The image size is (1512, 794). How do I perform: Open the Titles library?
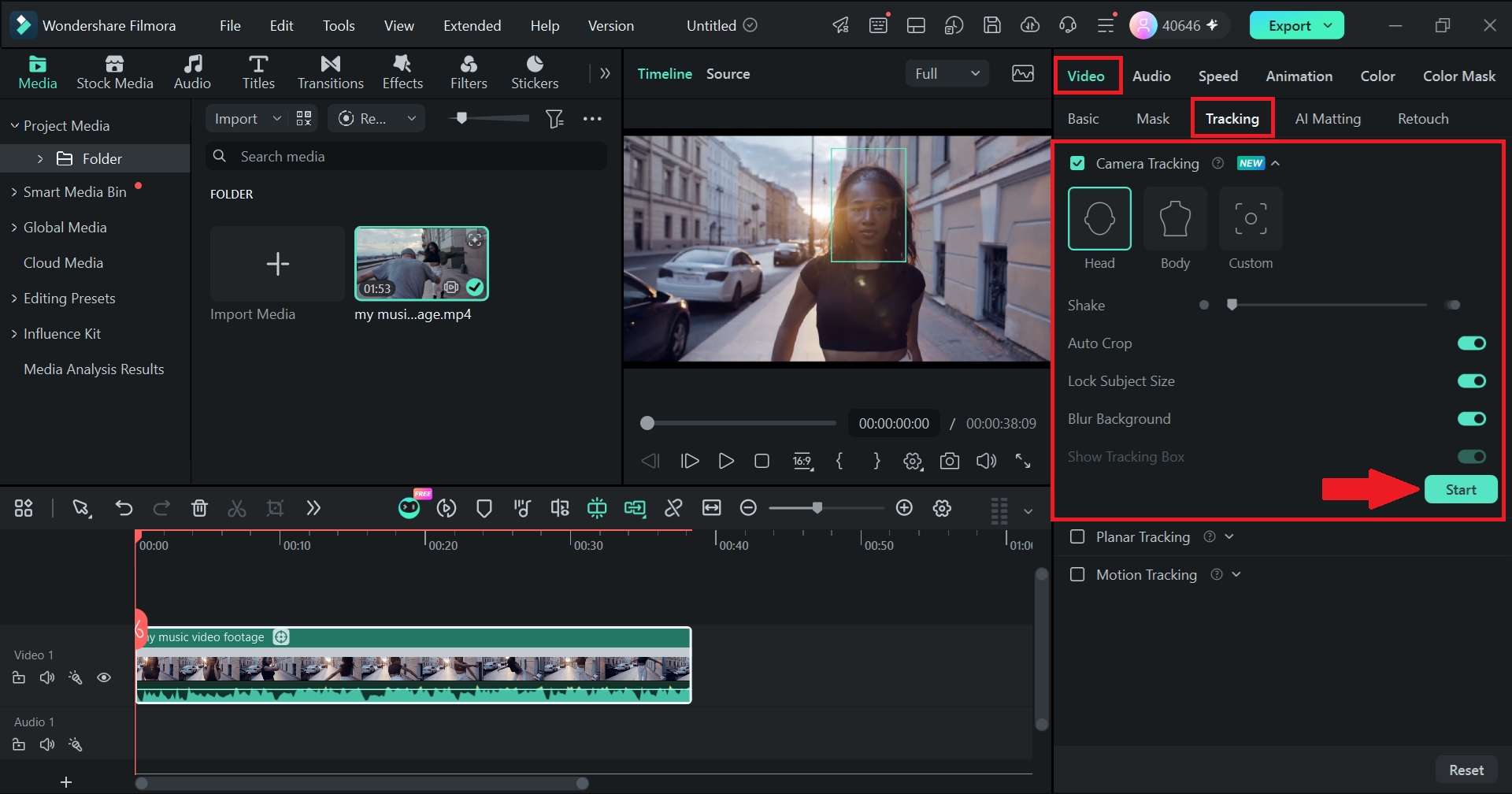[258, 72]
